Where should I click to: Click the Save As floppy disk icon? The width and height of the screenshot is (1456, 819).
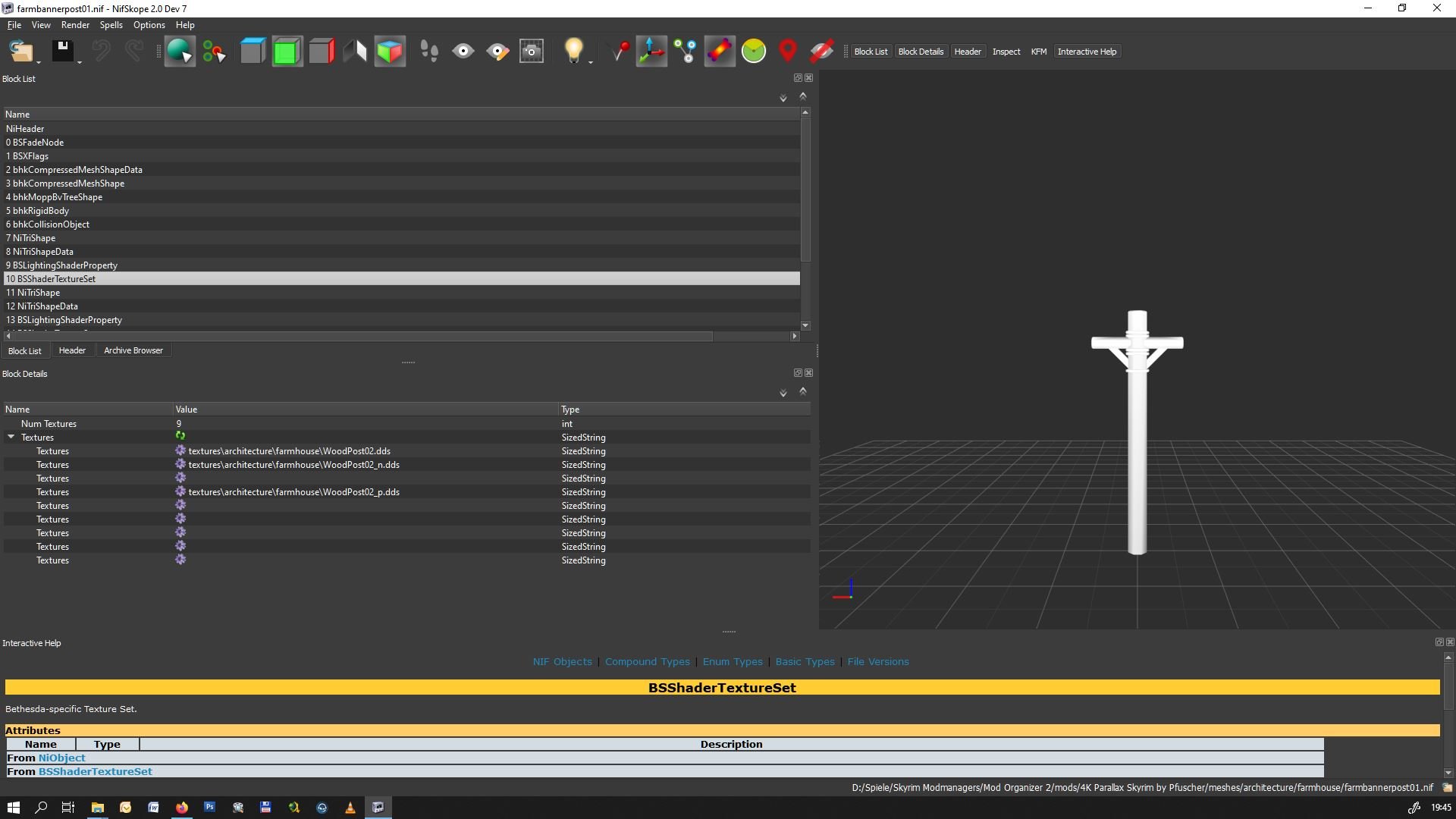(x=62, y=52)
